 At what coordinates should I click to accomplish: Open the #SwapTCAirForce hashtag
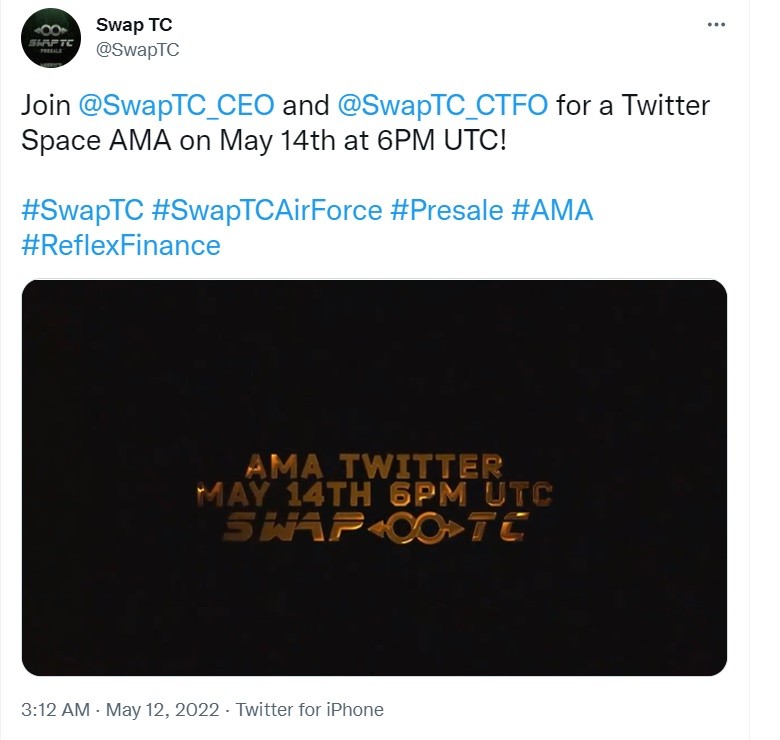267,210
